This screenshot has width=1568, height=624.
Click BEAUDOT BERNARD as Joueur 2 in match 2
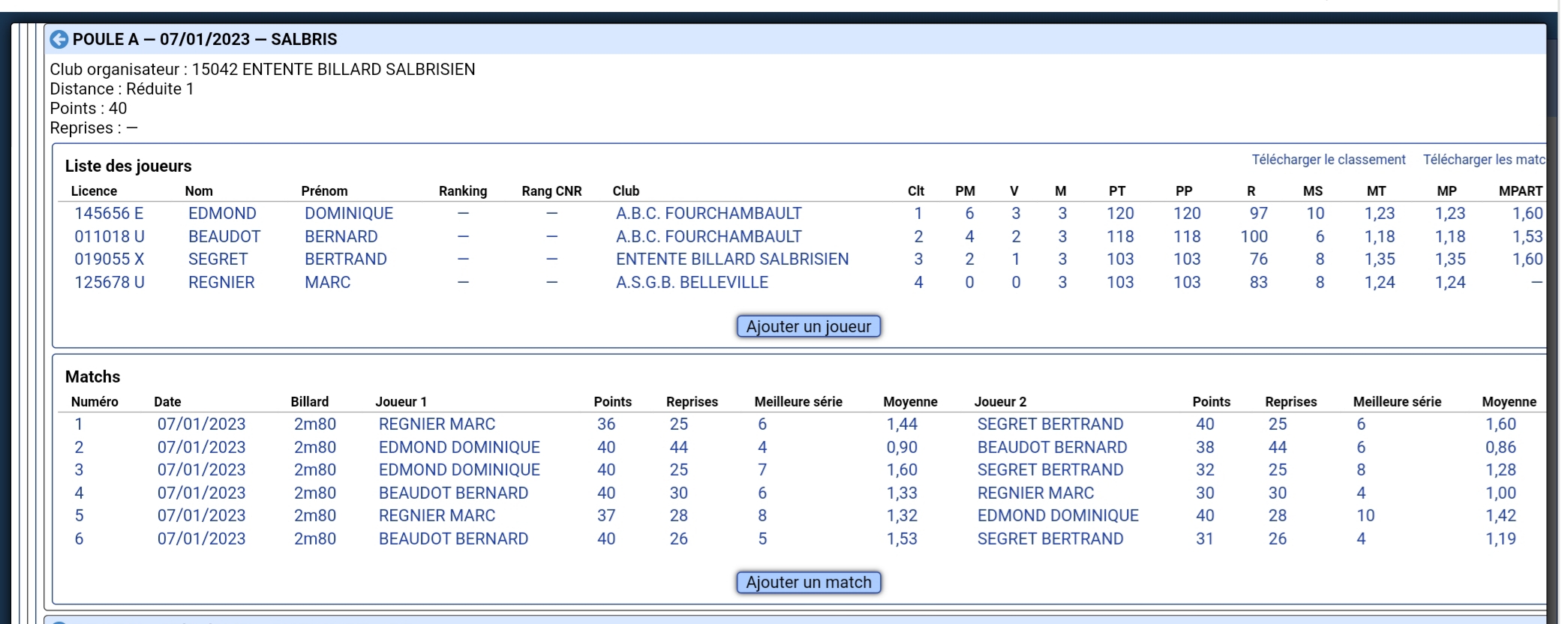pyautogui.click(x=1052, y=448)
